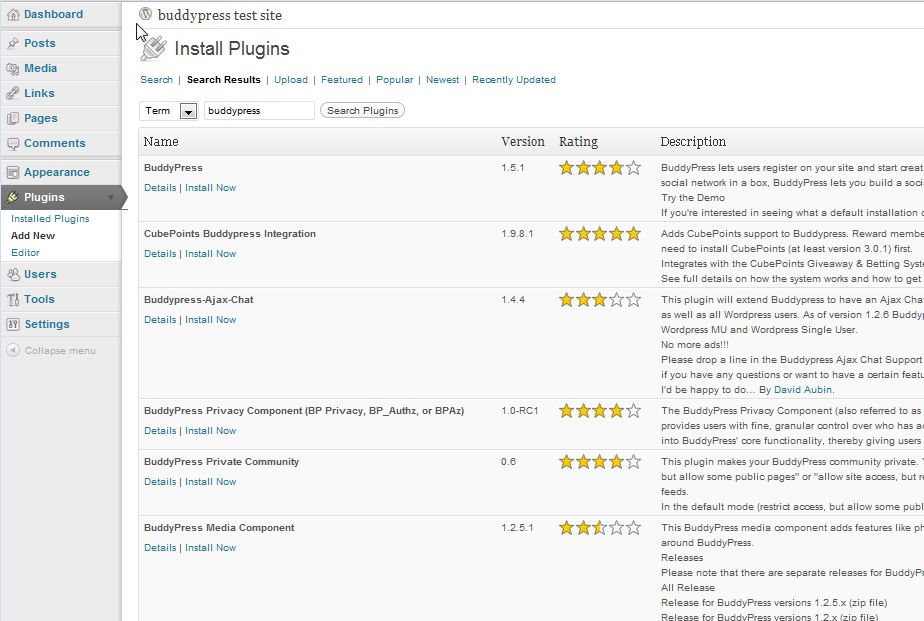The width and height of the screenshot is (924, 621).
Task: Click the Posts pushpin icon
Action: [13, 43]
